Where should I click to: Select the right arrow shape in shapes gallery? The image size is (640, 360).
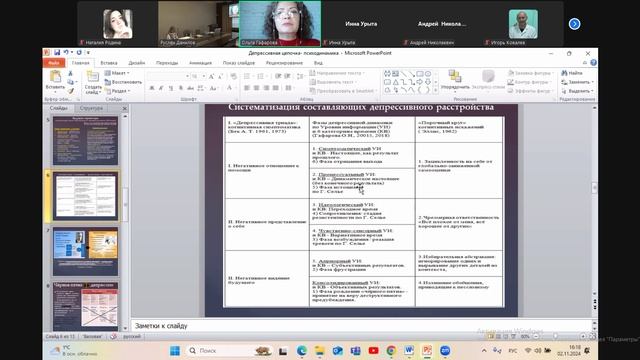point(420,82)
